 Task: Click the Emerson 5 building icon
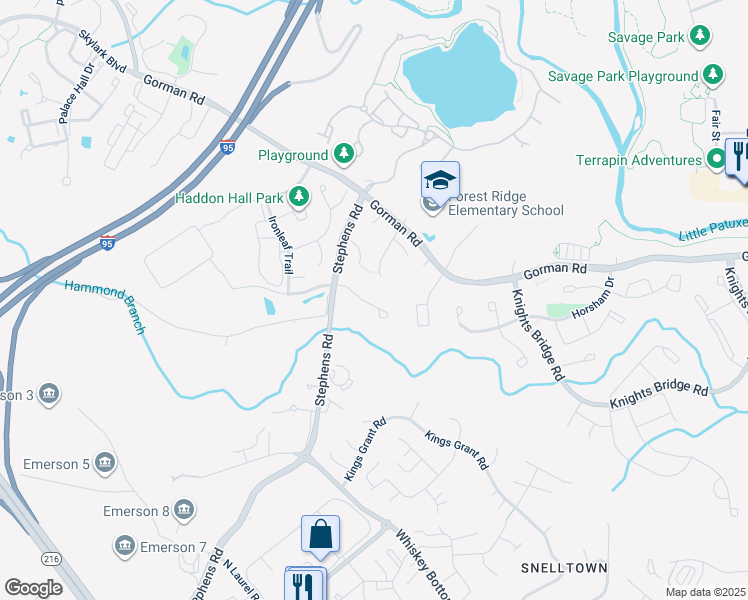click(x=105, y=463)
